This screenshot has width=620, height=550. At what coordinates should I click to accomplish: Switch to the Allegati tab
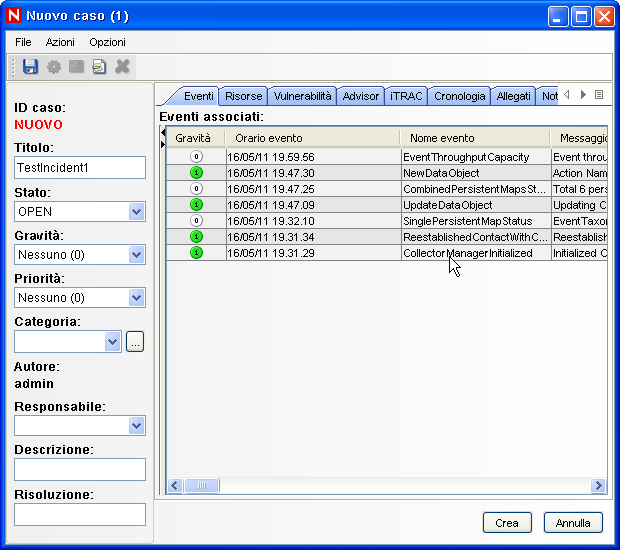pos(513,96)
